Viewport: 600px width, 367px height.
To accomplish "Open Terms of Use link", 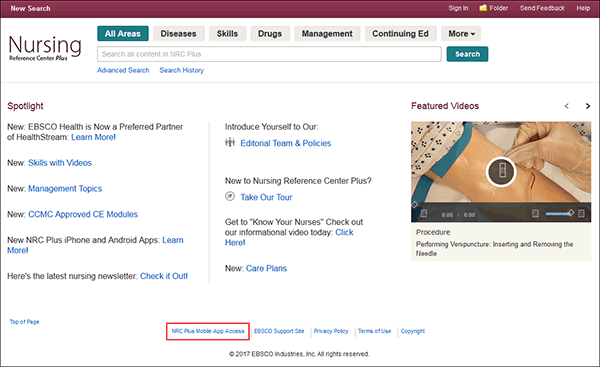I will [375, 331].
